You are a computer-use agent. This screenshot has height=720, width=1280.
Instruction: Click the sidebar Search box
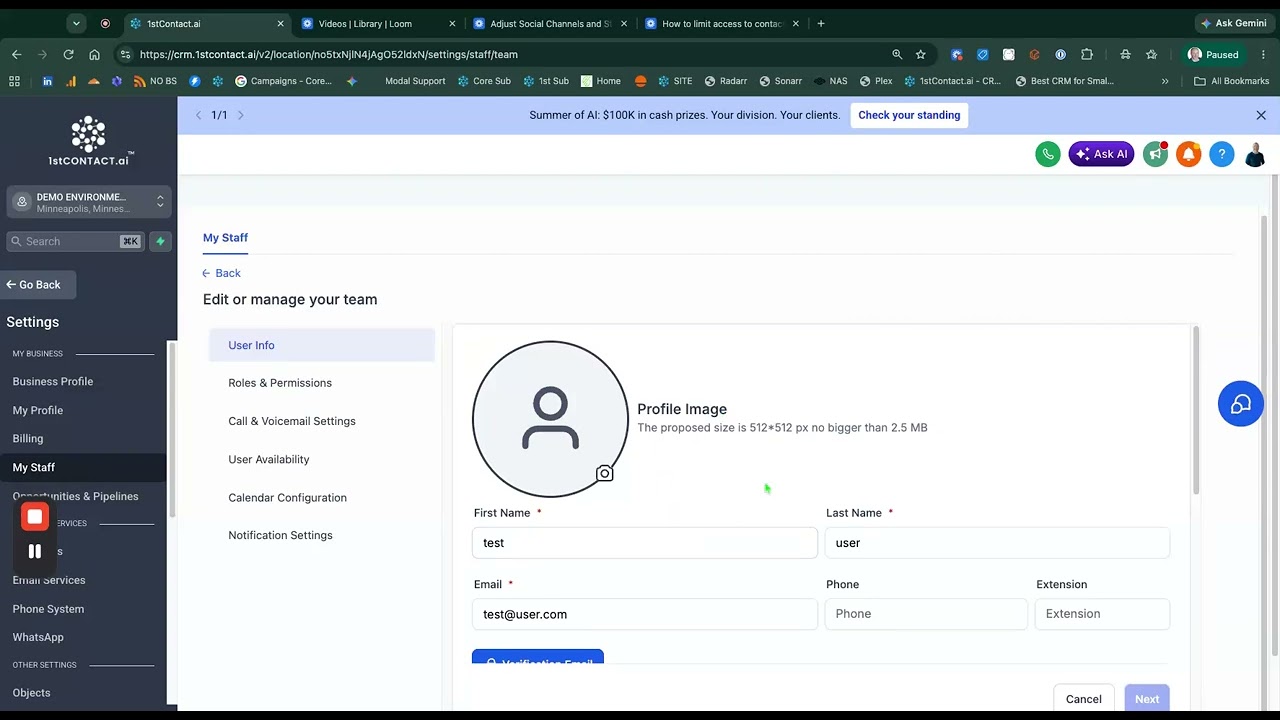(75, 241)
